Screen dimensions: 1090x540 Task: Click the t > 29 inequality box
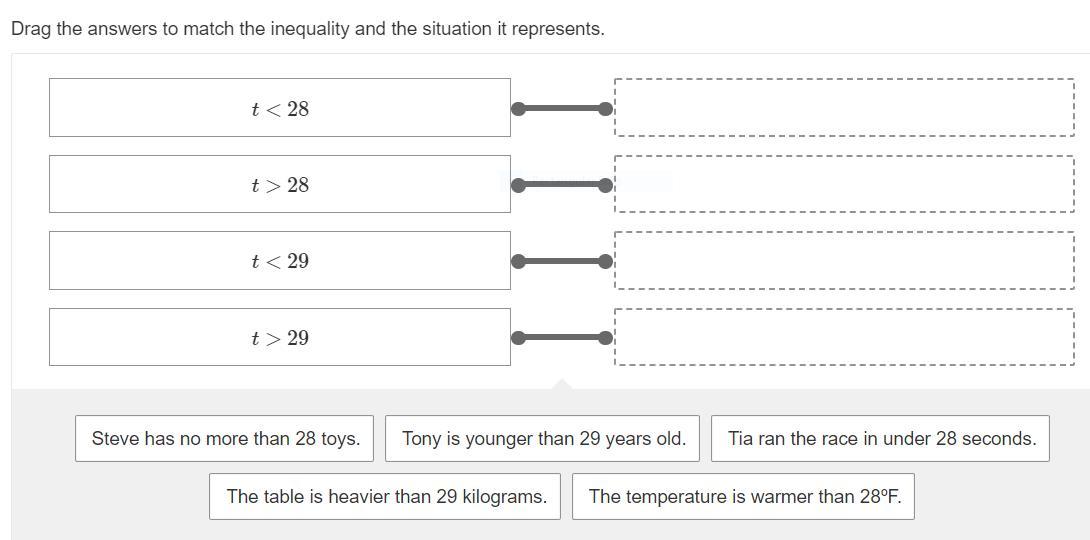point(279,337)
